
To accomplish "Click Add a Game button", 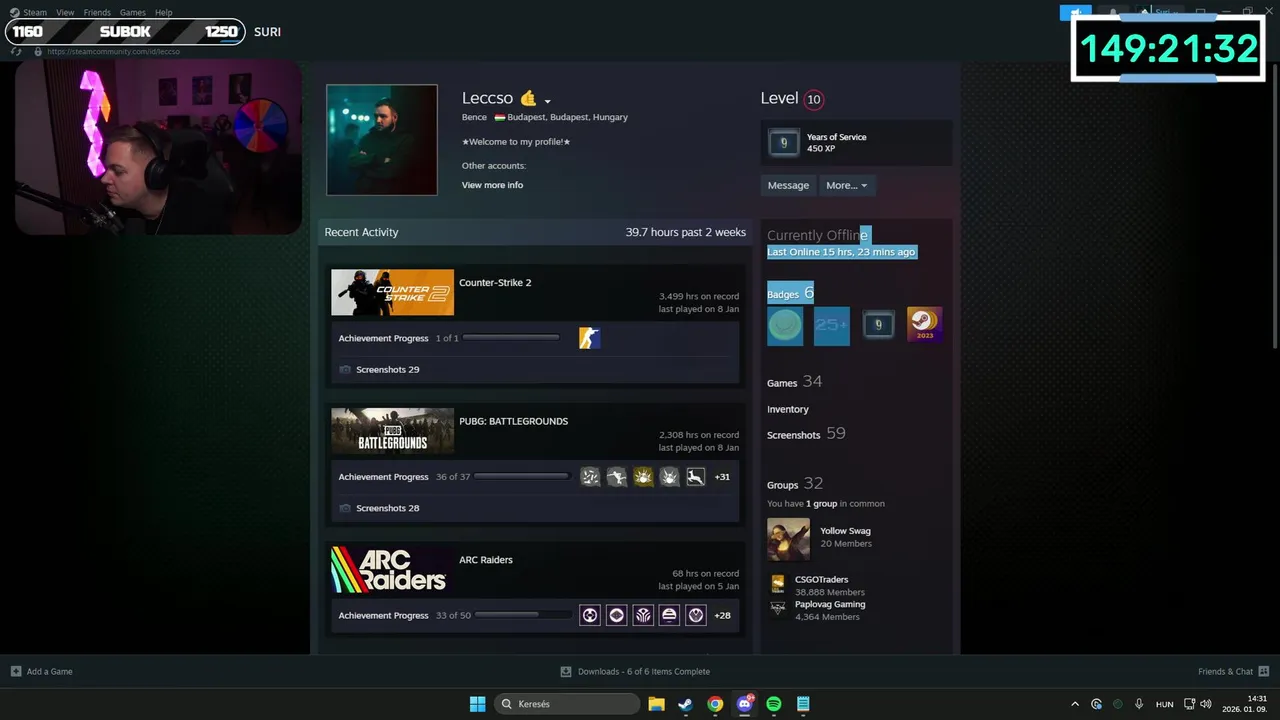I will 42,672.
